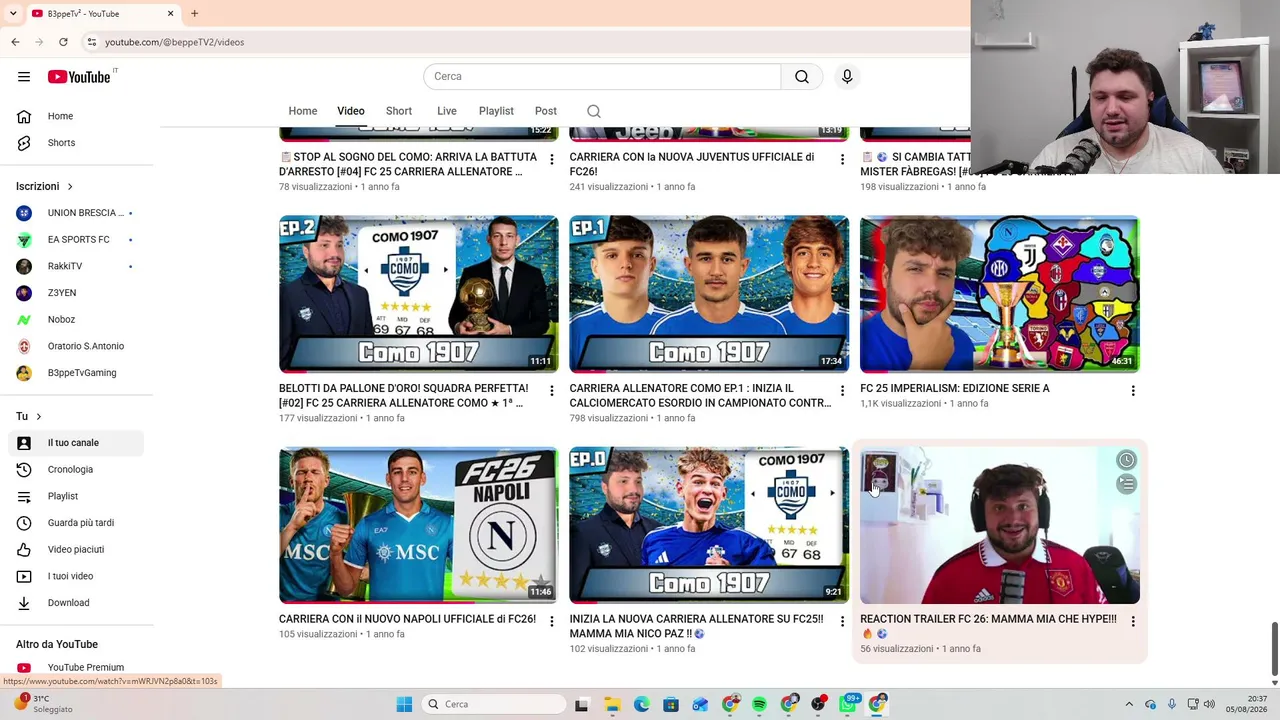Click the browser address bar URL
This screenshot has height=720, width=1280.
(x=174, y=42)
